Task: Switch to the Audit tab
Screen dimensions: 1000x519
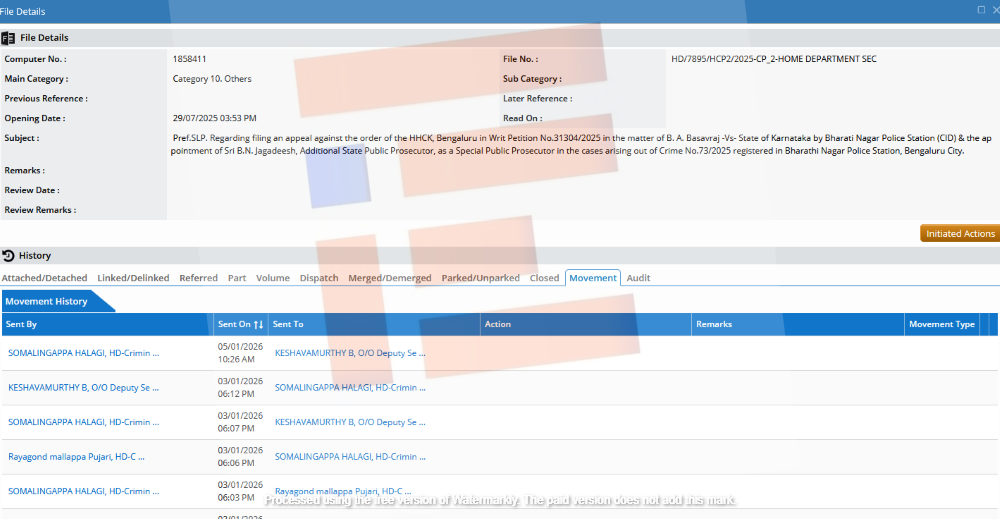Action: tap(638, 278)
